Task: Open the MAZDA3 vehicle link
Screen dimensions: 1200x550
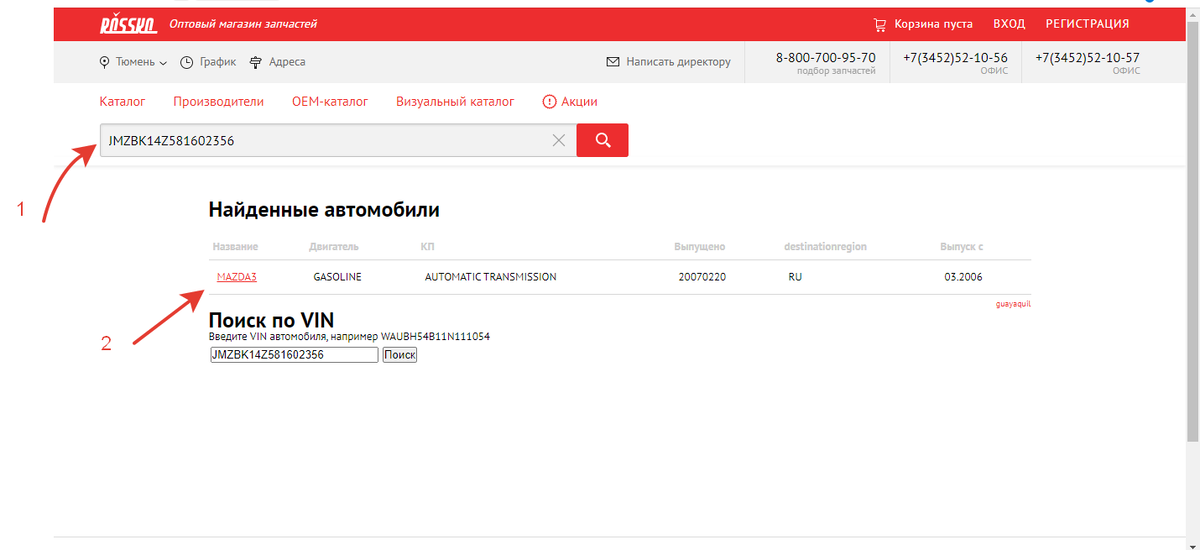Action: [x=236, y=277]
